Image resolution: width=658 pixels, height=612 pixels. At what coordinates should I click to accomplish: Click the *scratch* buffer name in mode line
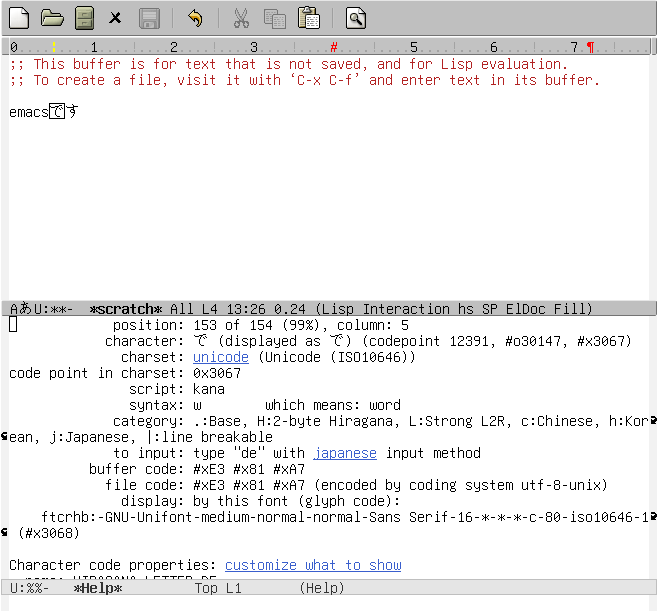tap(126, 309)
